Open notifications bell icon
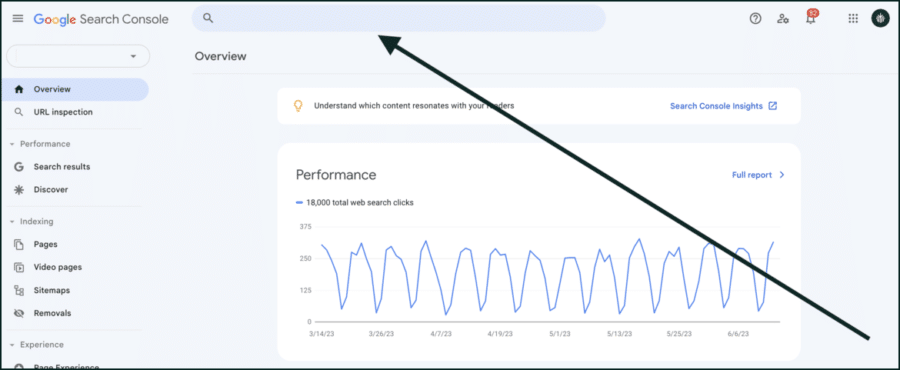This screenshot has height=370, width=900. (x=810, y=18)
